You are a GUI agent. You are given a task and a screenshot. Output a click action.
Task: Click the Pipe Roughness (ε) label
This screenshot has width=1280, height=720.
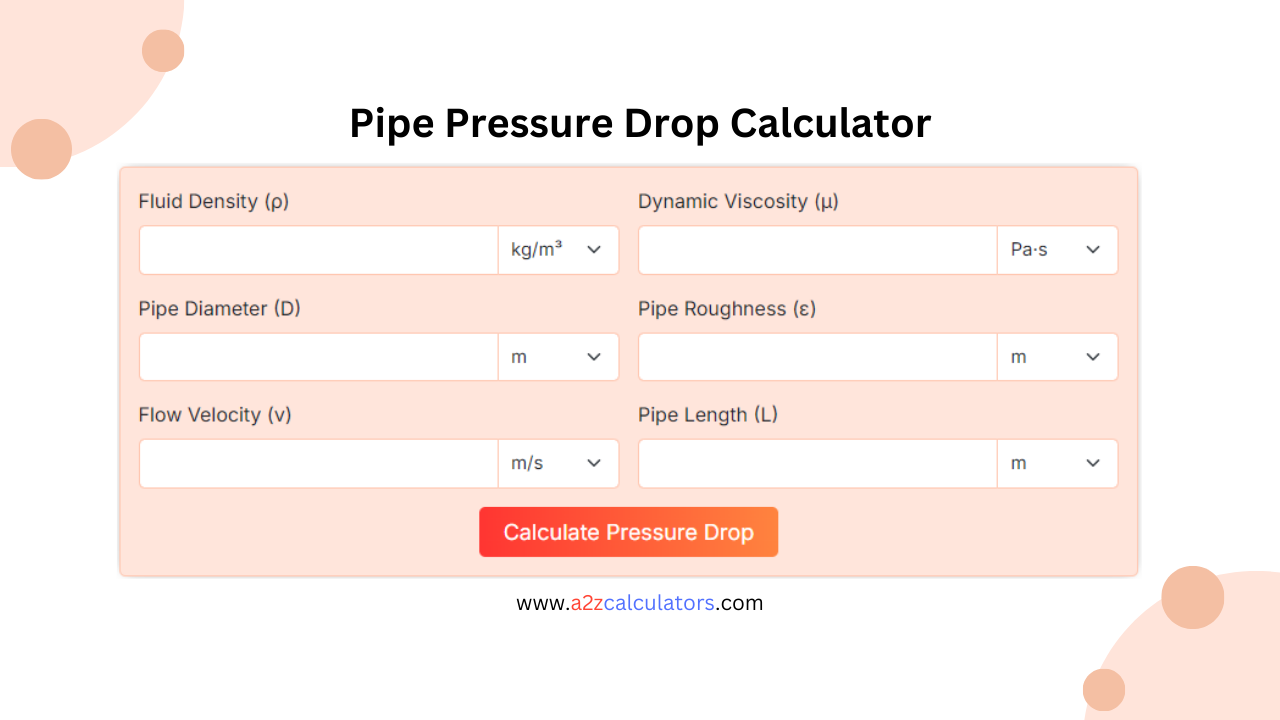click(726, 308)
